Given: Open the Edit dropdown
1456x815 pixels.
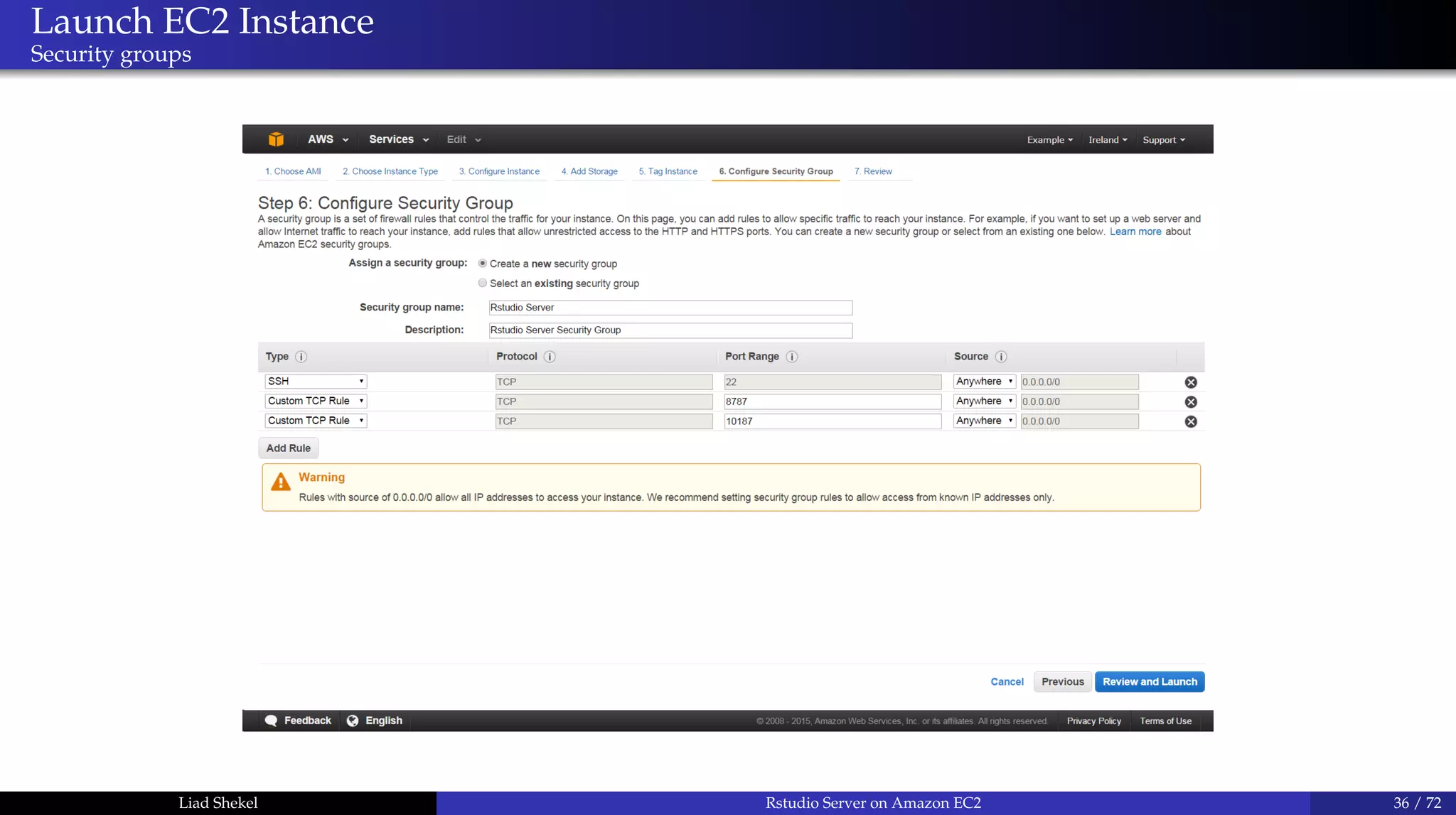Looking at the screenshot, I should click(464, 139).
